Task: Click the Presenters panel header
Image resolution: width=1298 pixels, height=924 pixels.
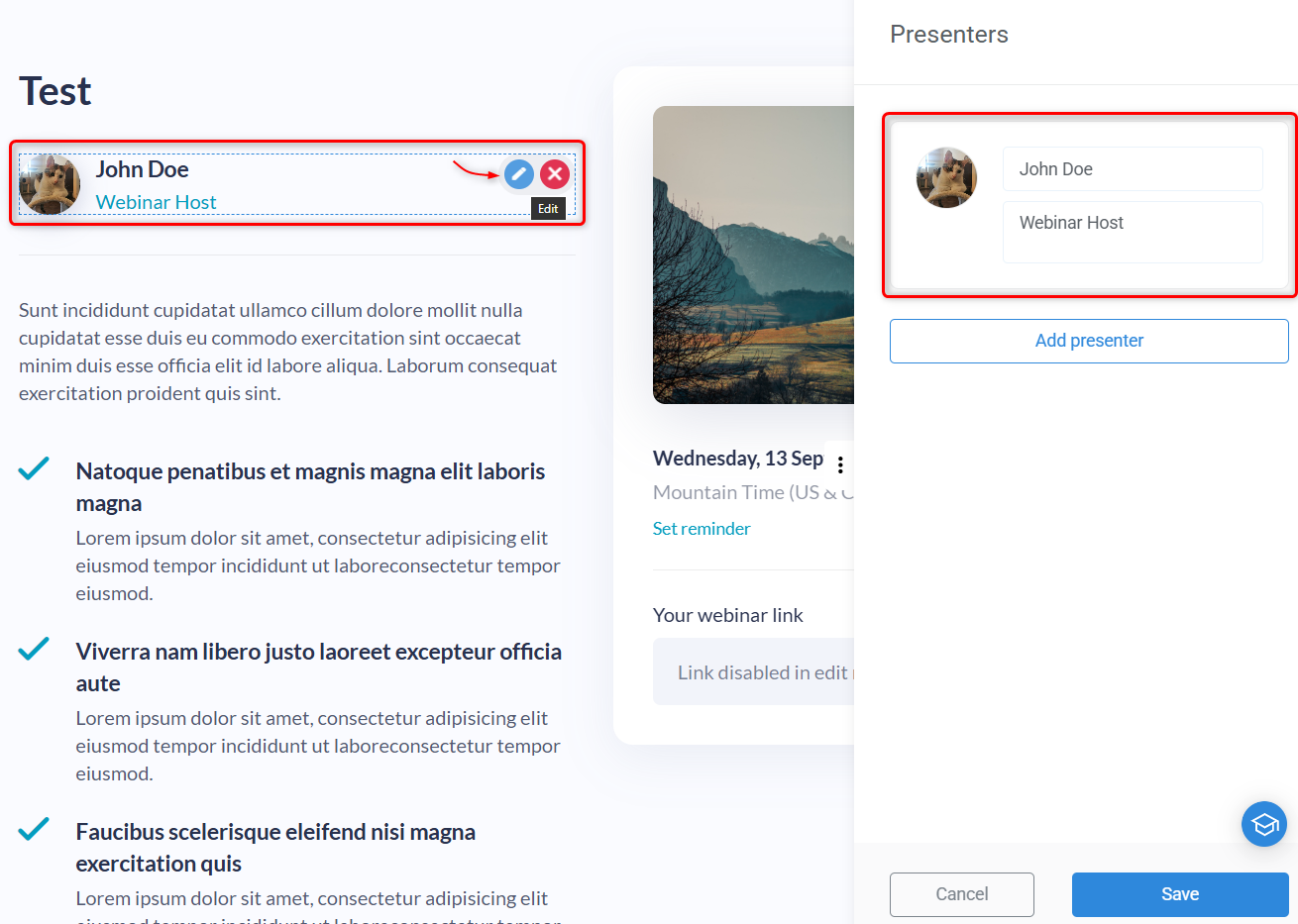Action: point(949,34)
